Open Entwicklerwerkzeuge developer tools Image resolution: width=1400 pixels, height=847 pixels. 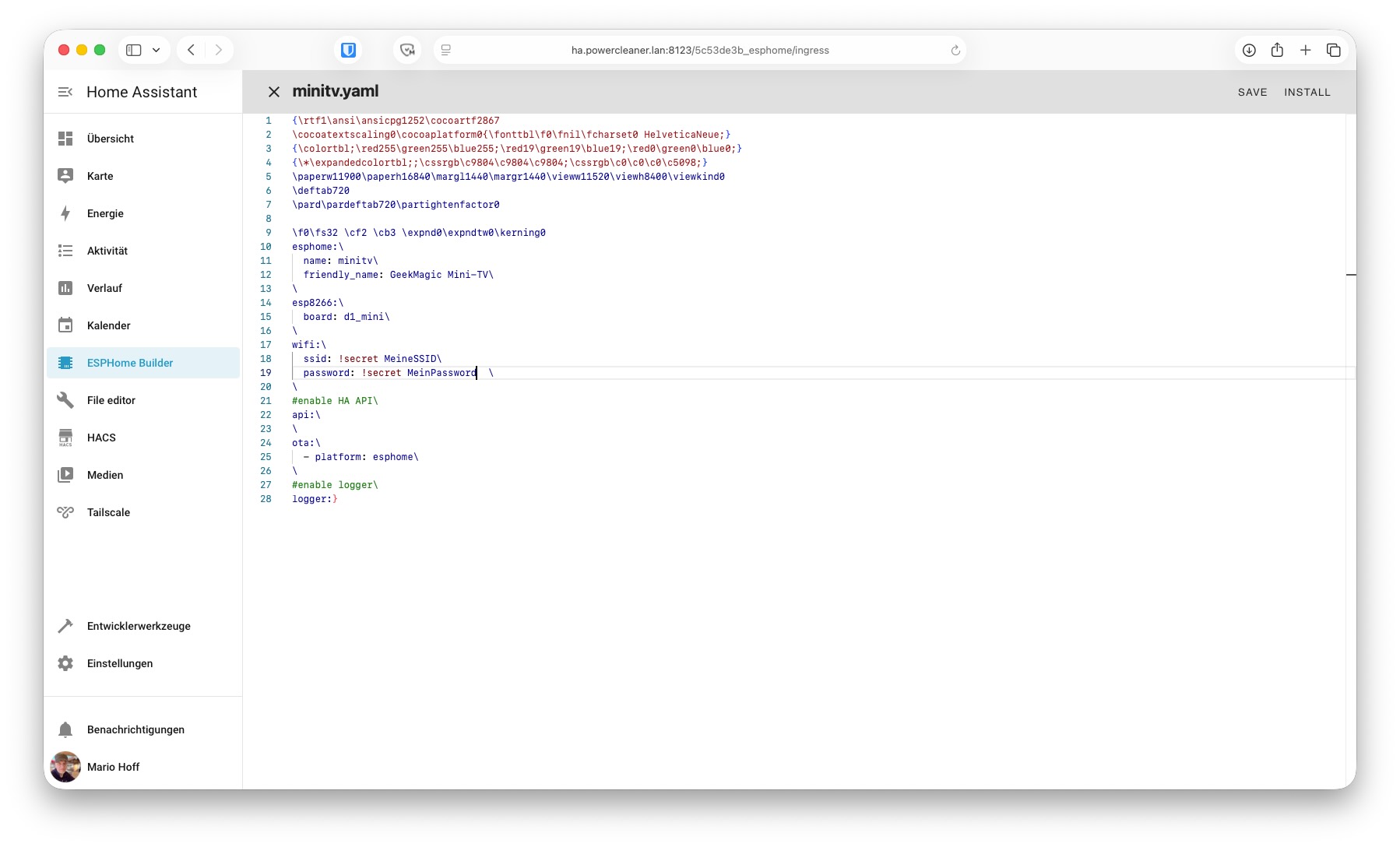pyautogui.click(x=65, y=626)
